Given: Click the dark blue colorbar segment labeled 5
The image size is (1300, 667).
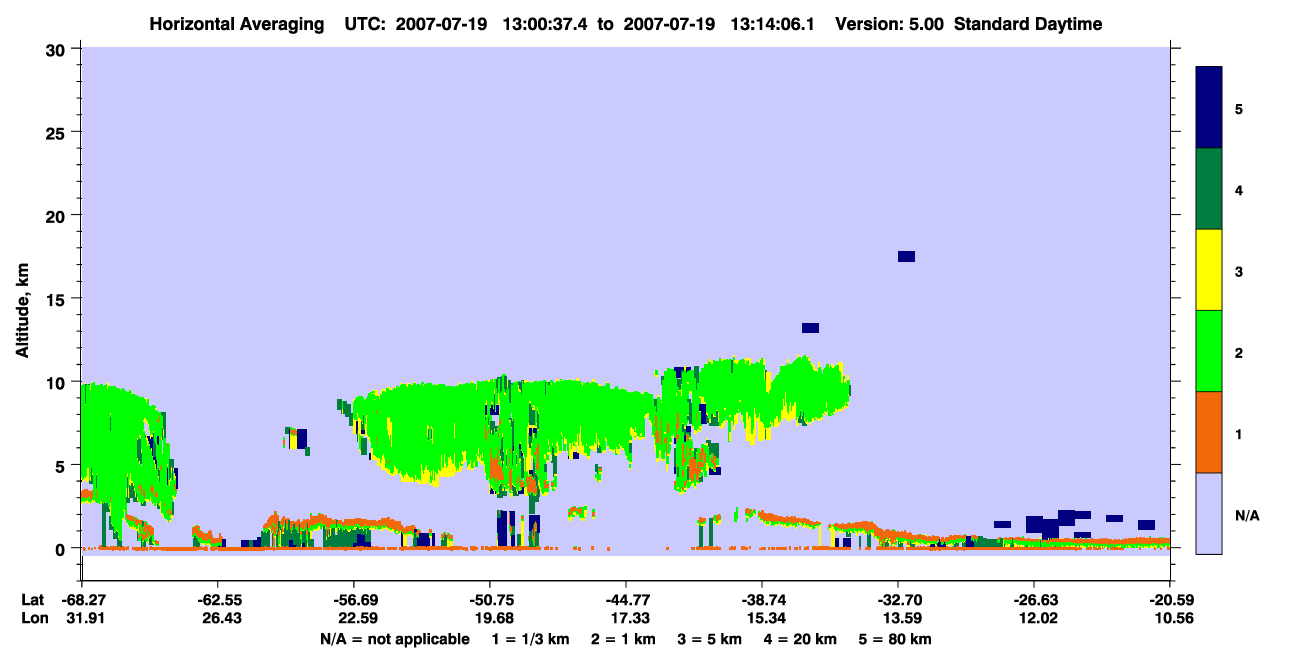Looking at the screenshot, I should pyautogui.click(x=1209, y=108).
